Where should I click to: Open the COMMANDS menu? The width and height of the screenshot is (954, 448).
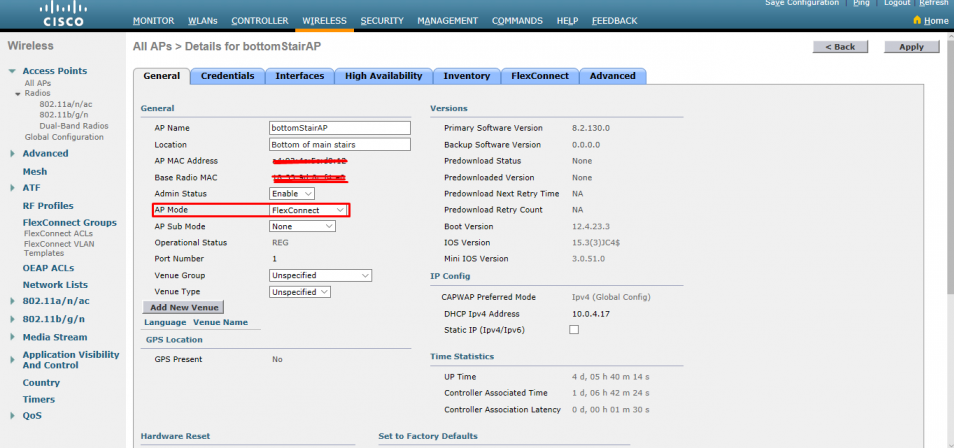[517, 21]
